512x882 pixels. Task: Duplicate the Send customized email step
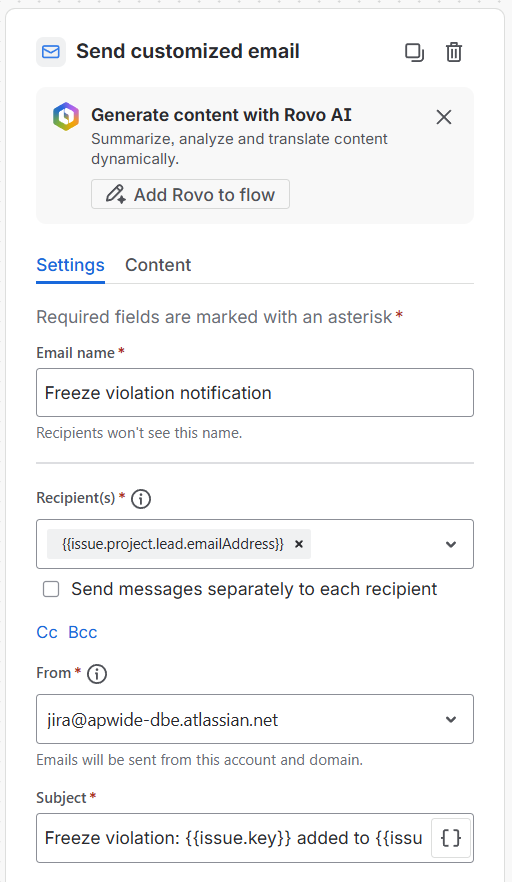(415, 52)
